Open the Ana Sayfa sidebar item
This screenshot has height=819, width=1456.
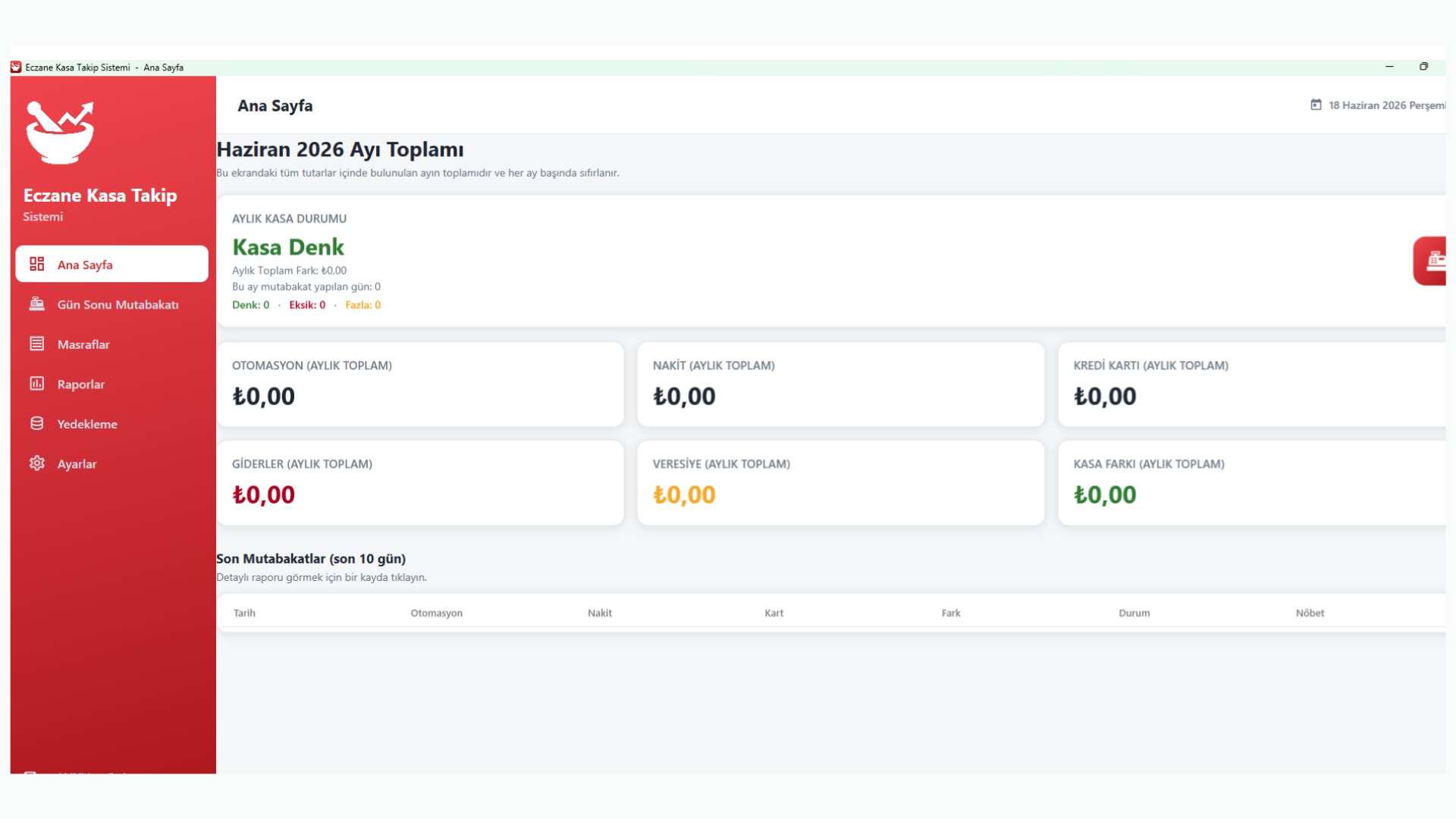(111, 264)
